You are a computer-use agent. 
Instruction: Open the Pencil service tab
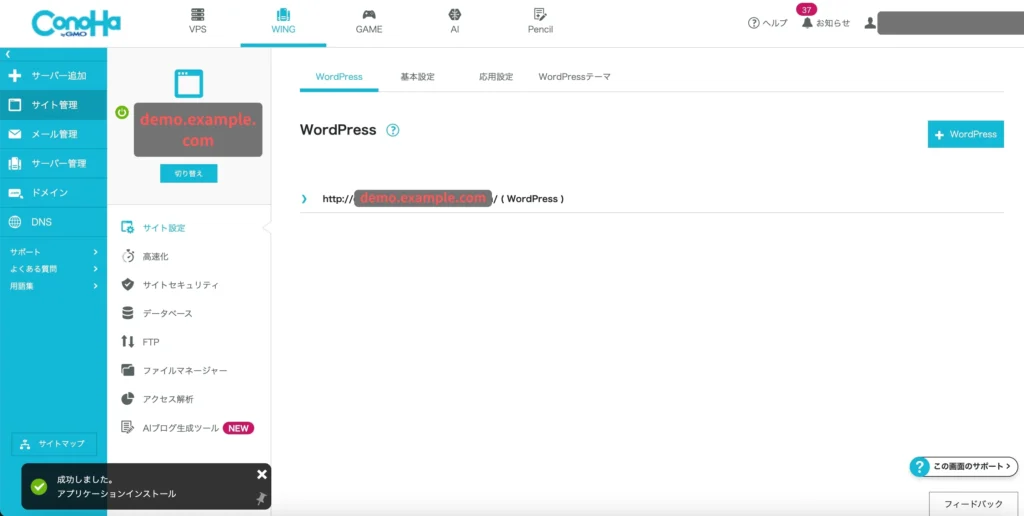click(x=540, y=22)
